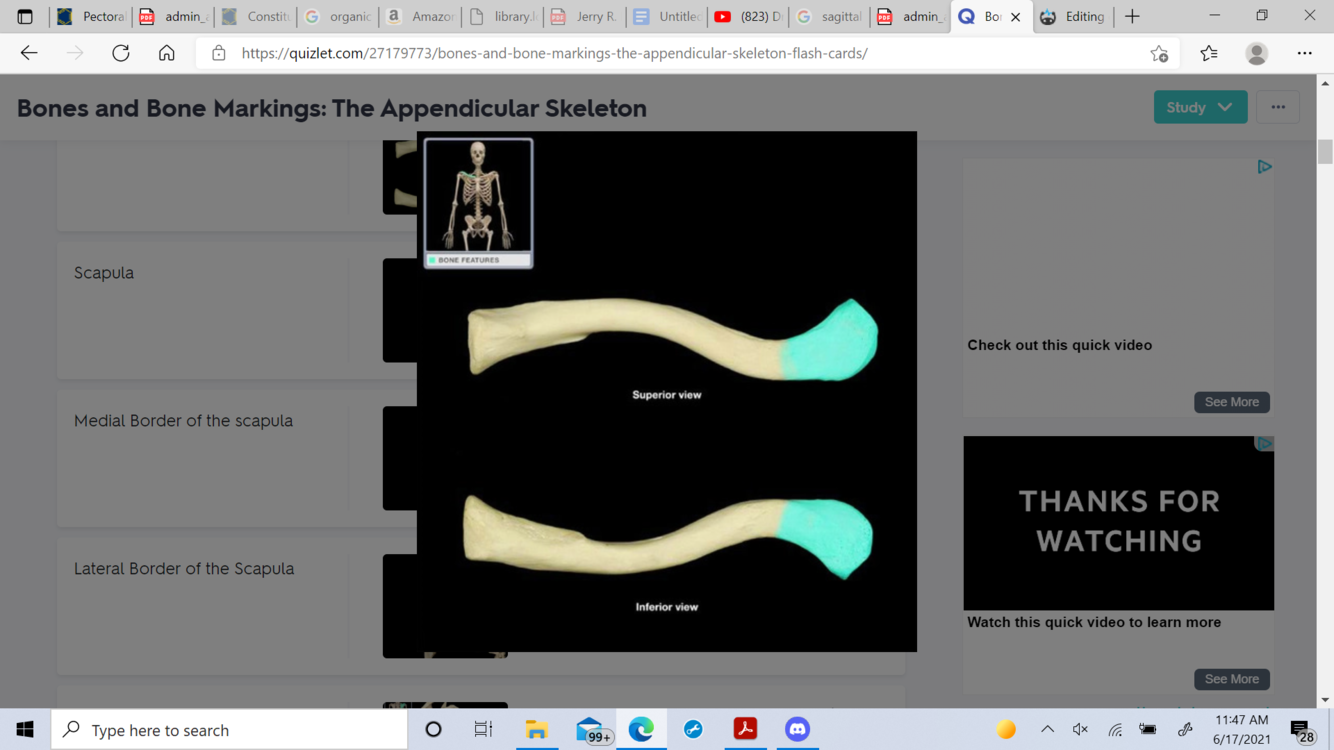The image size is (1334, 750).
Task: Close the Quizlet tab
Action: tap(1015, 17)
